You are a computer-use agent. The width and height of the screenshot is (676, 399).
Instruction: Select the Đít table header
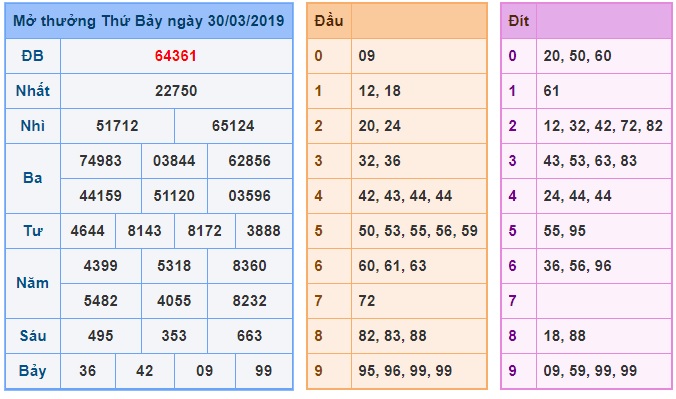pos(519,21)
